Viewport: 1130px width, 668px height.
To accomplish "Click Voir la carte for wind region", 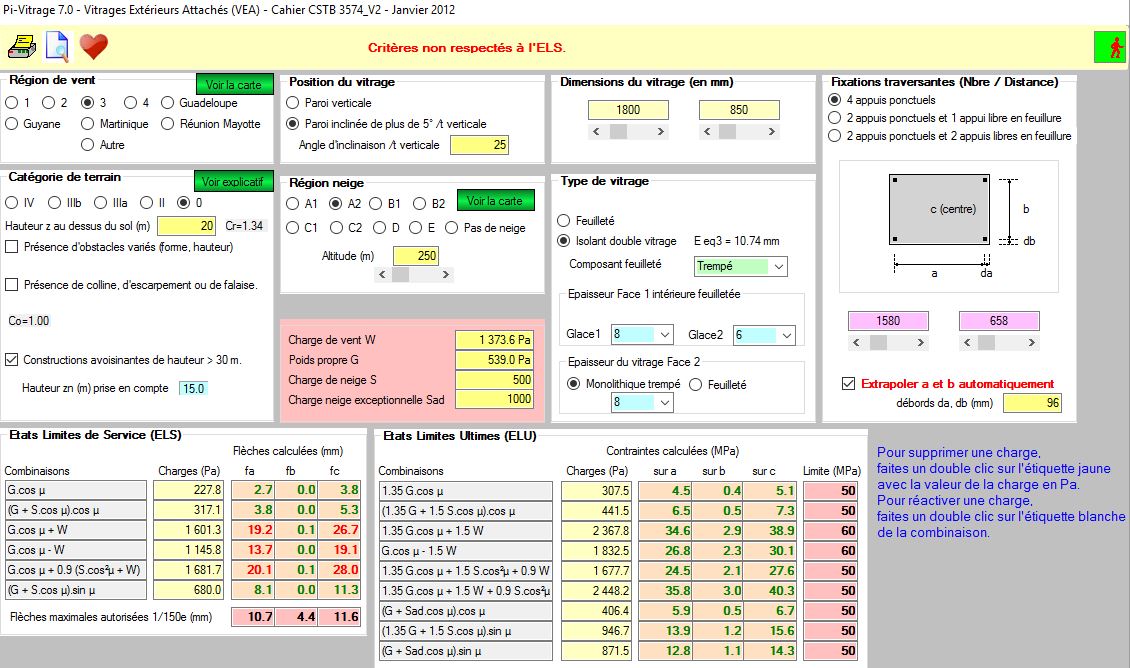I will (234, 84).
